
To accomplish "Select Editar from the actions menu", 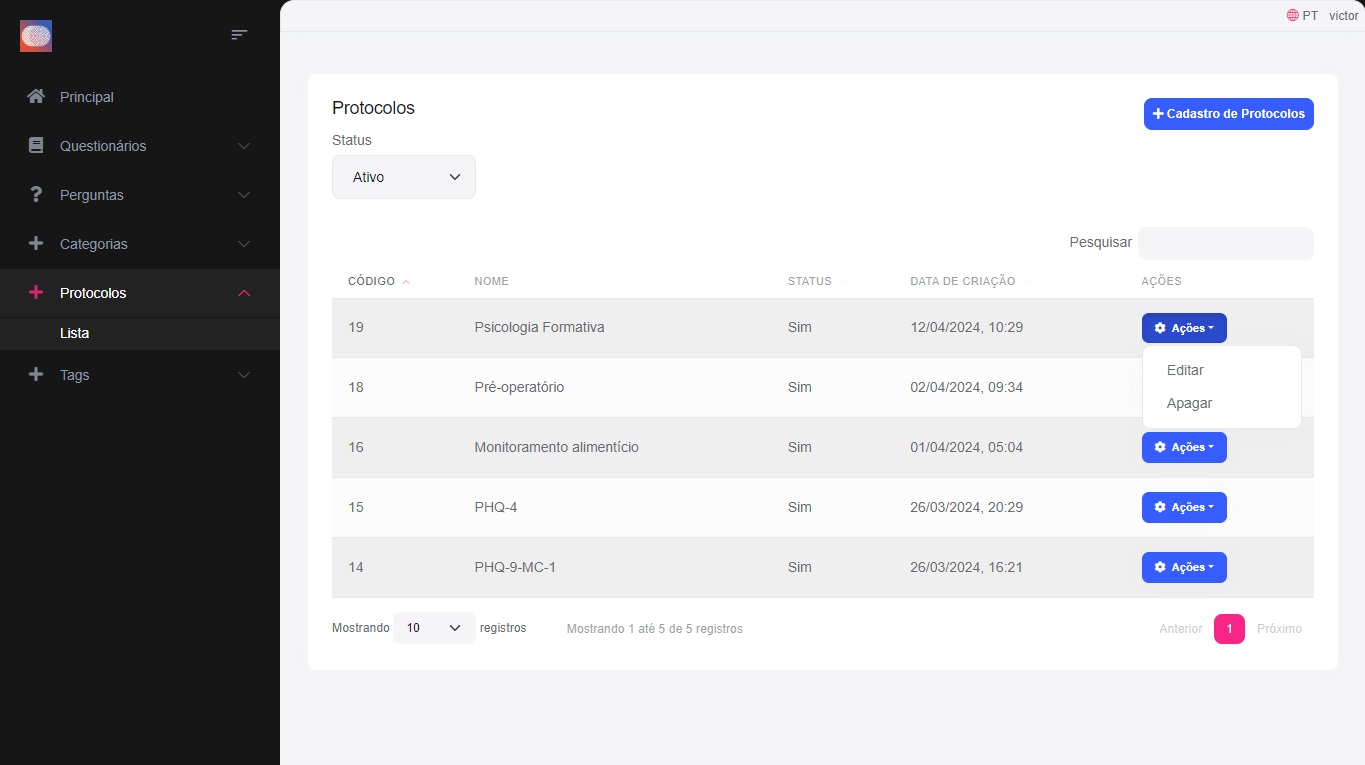I will click(1185, 370).
